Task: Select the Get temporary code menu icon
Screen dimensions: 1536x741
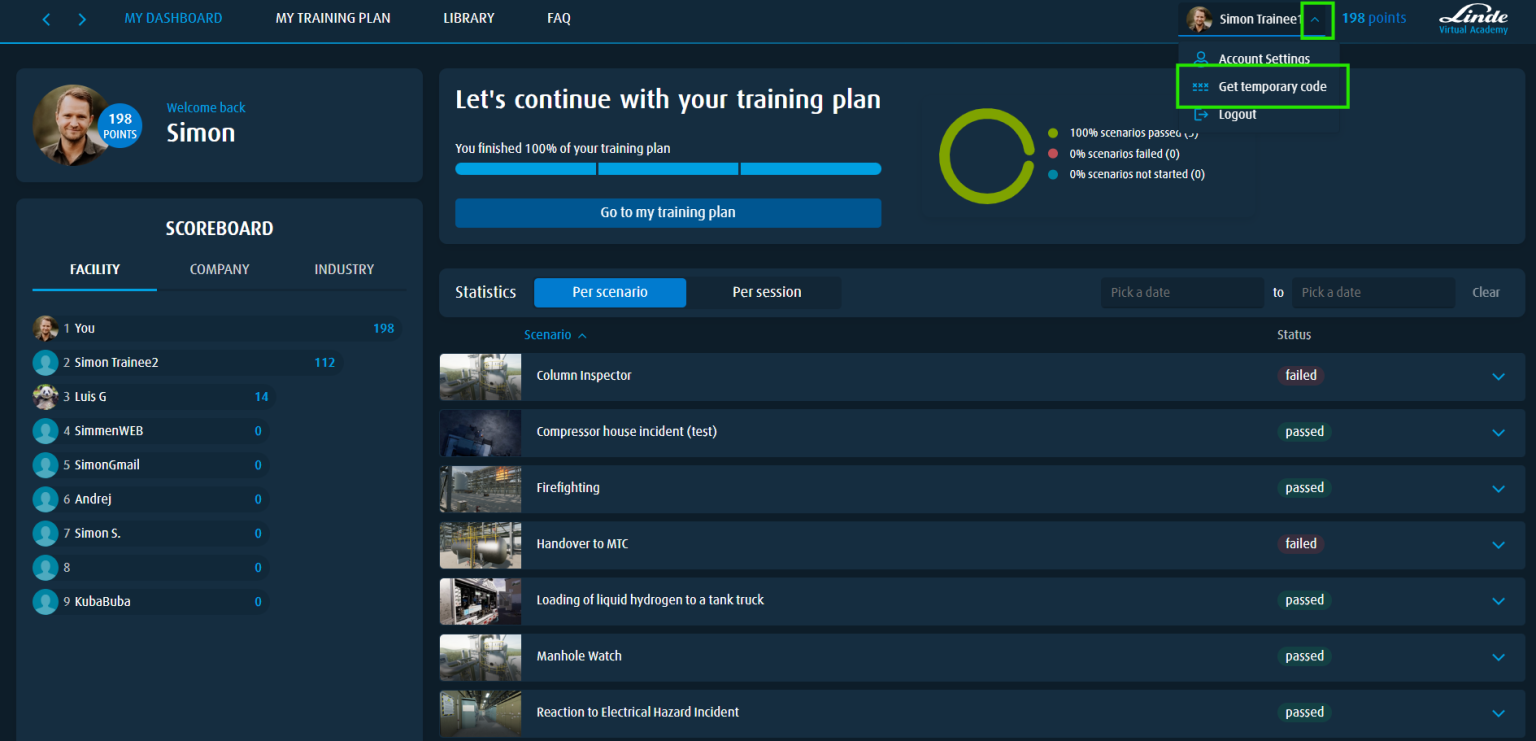Action: 1199,87
